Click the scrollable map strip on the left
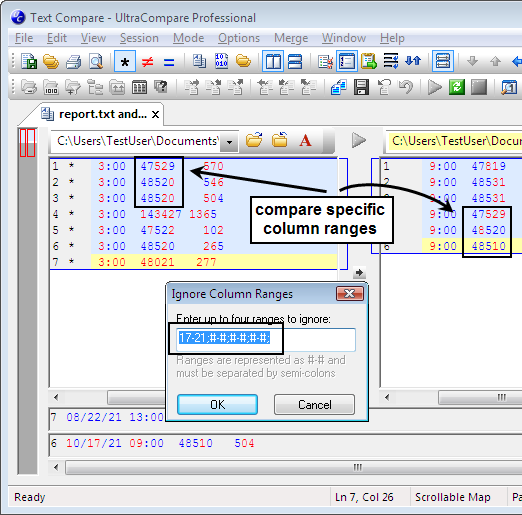The width and height of the screenshot is (522, 515). tap(27, 300)
